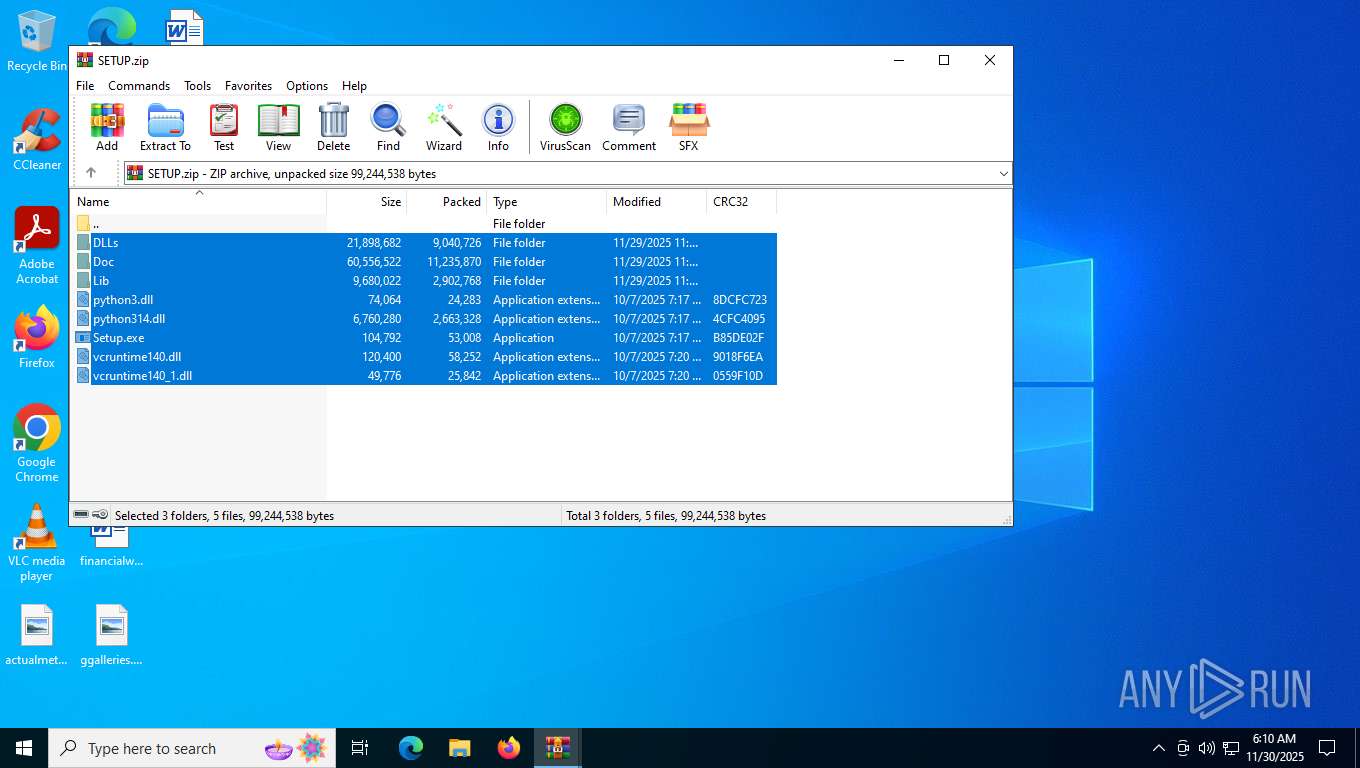Open CCleaner desktop shortcut
This screenshot has height=768, width=1360.
[x=37, y=140]
